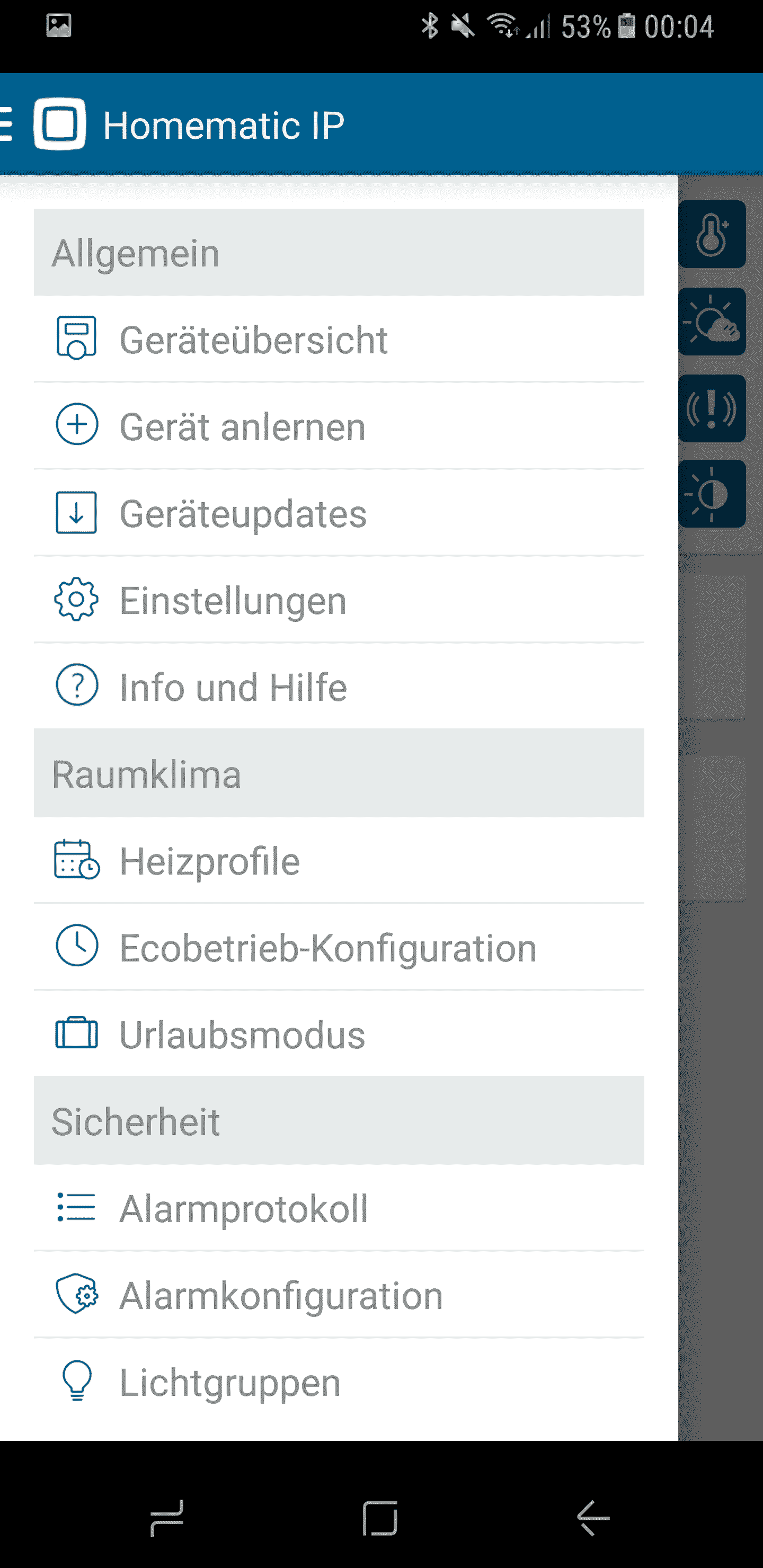Choose Urlaubsmodus from the menu
Image resolution: width=763 pixels, height=1568 pixels.
(x=242, y=1035)
